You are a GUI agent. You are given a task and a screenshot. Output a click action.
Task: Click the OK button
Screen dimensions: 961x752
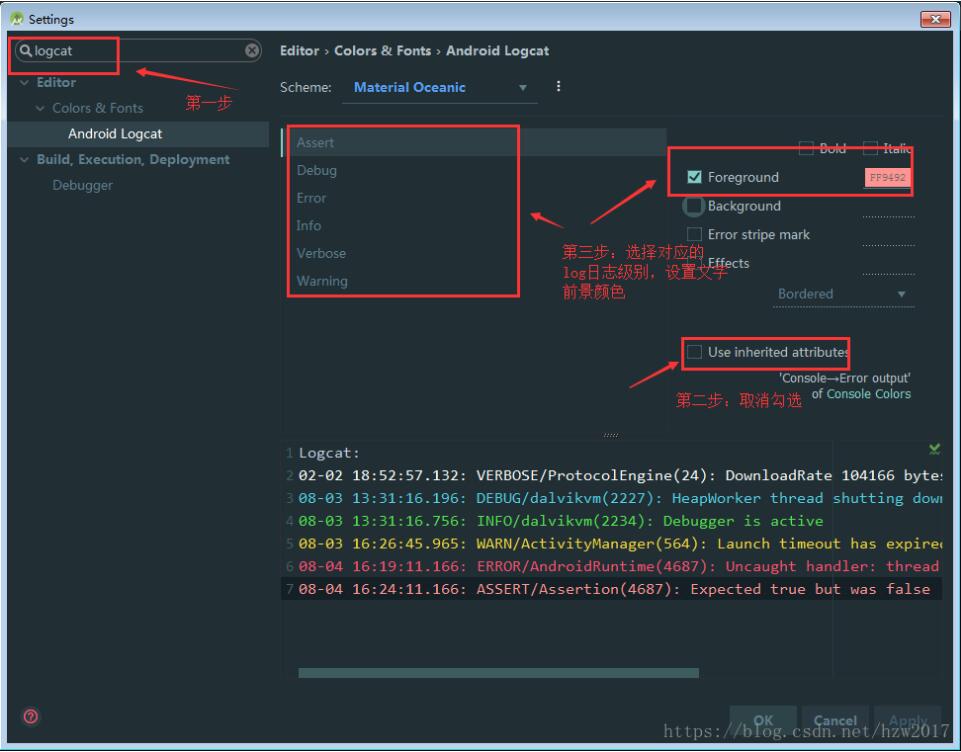tap(764, 720)
